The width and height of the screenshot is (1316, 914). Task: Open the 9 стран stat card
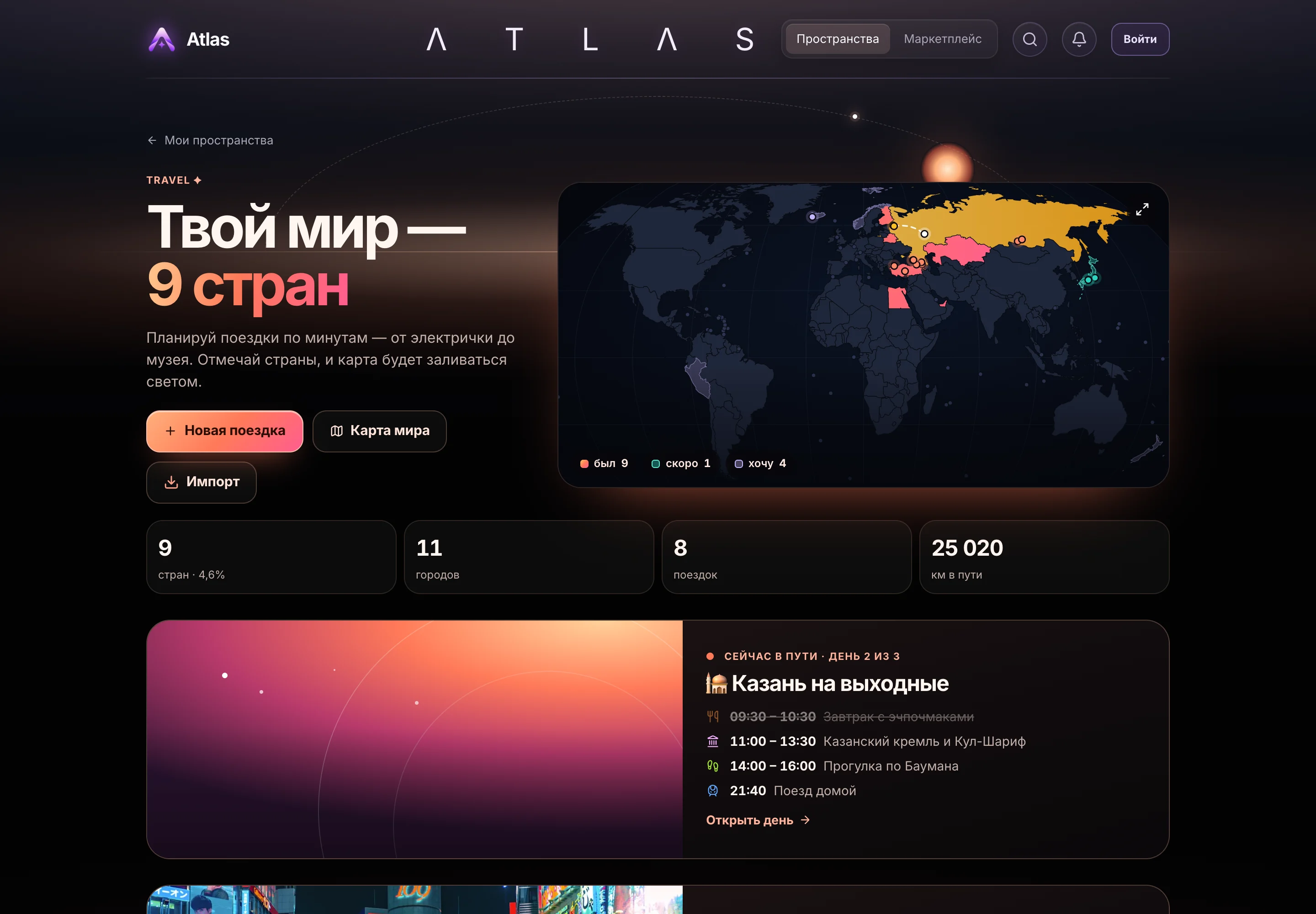(x=271, y=557)
